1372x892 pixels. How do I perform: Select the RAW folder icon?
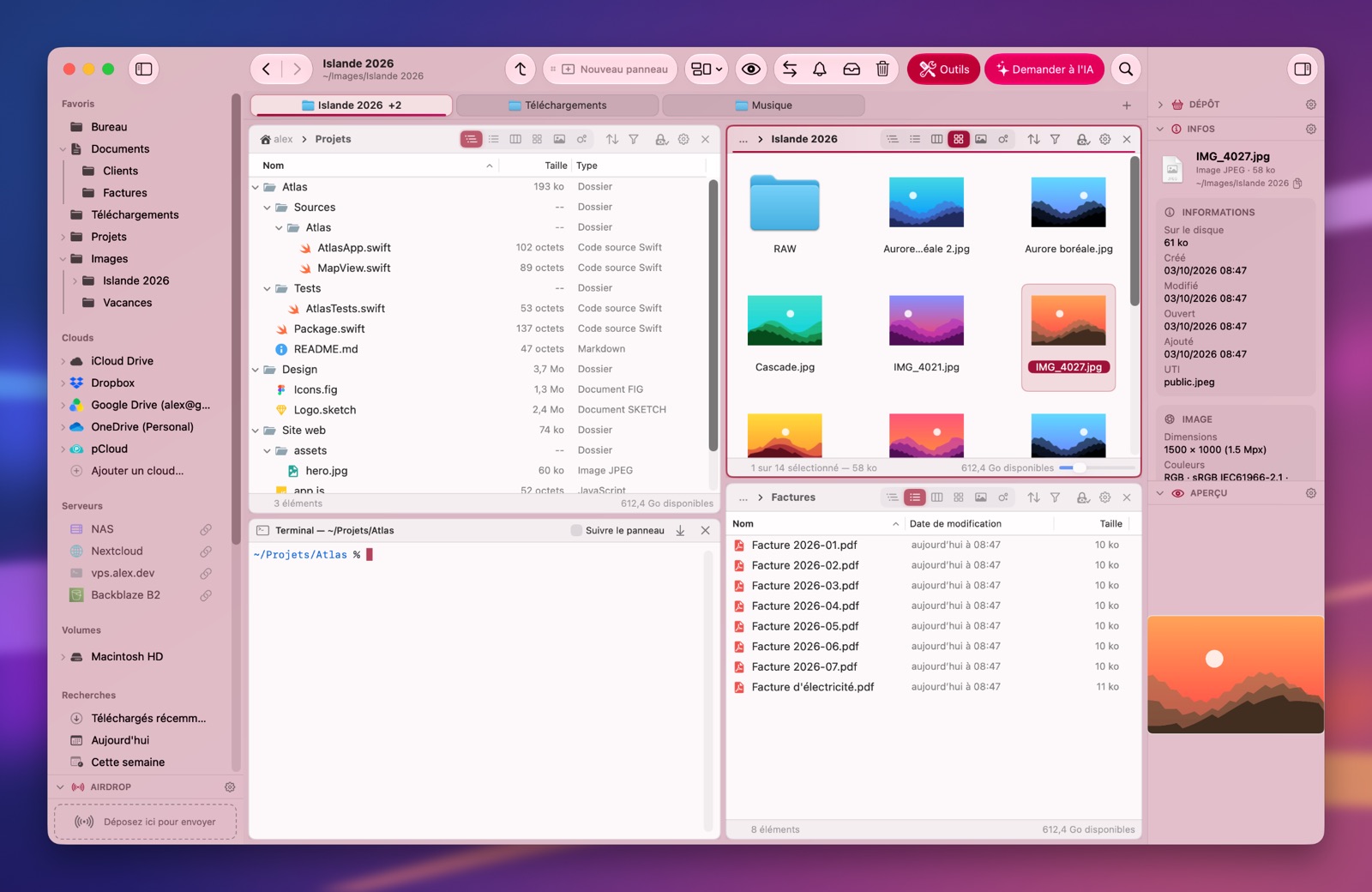(785, 203)
